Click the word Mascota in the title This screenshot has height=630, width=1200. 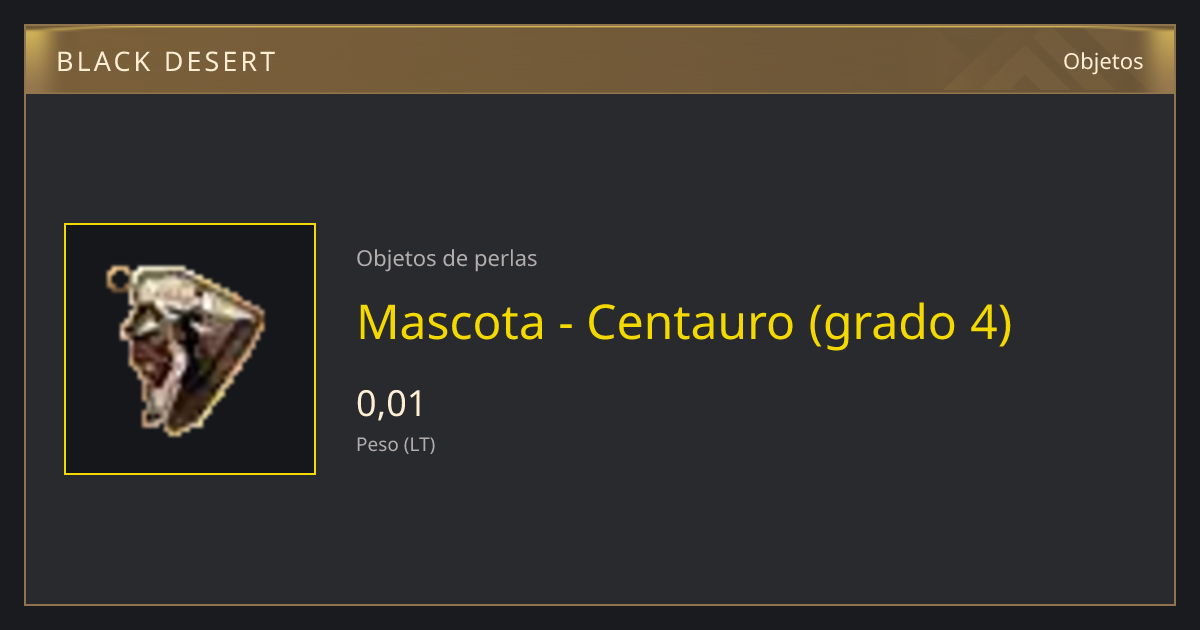click(451, 322)
